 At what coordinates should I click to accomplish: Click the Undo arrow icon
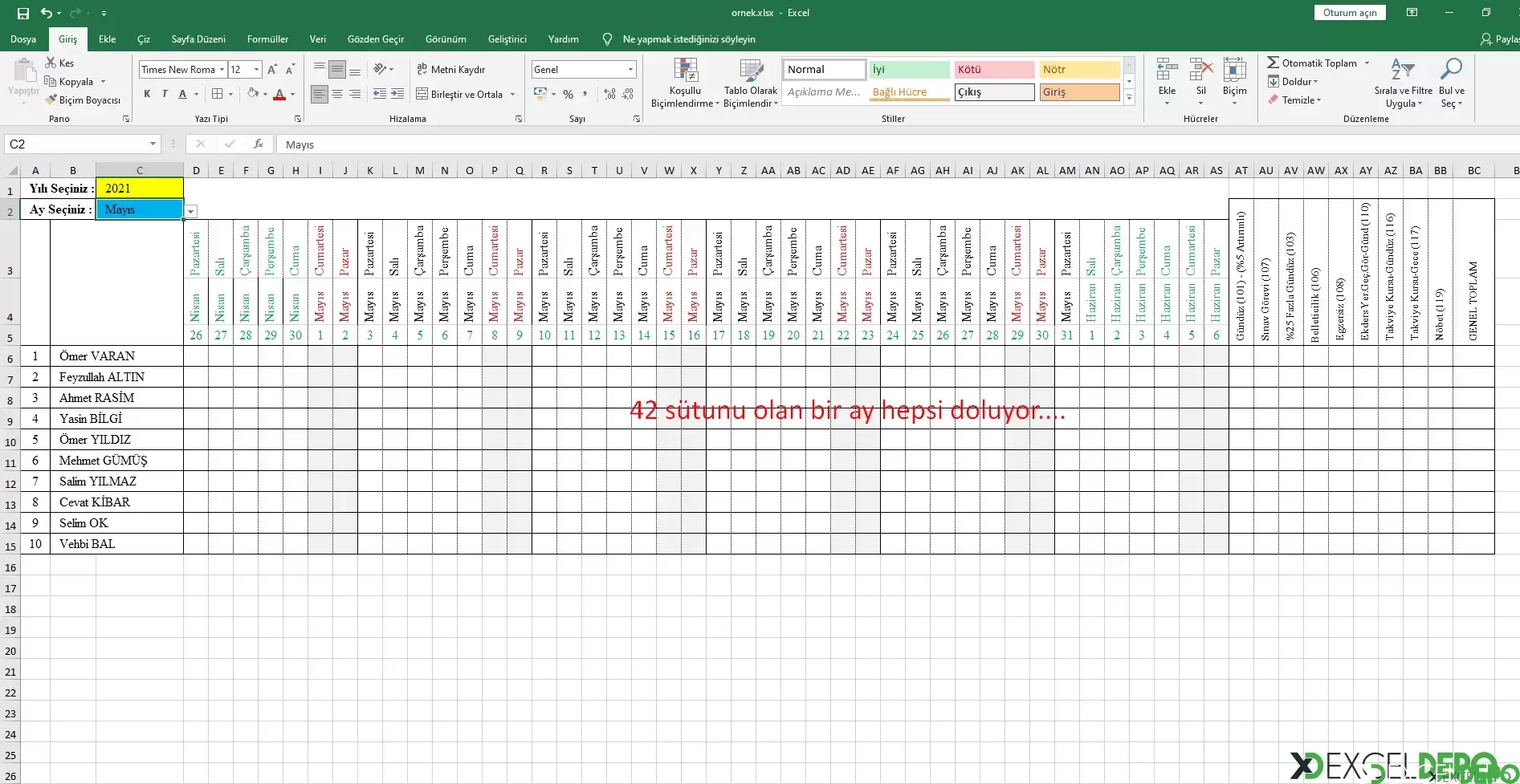pyautogui.click(x=47, y=13)
